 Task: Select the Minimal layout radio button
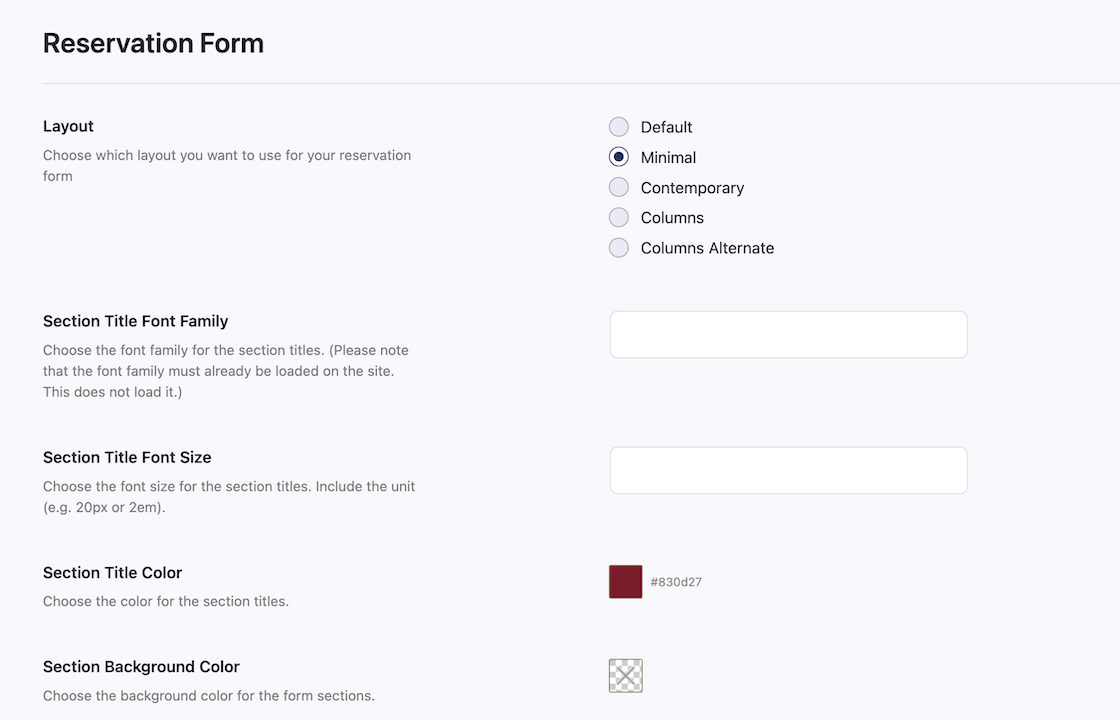coord(619,157)
